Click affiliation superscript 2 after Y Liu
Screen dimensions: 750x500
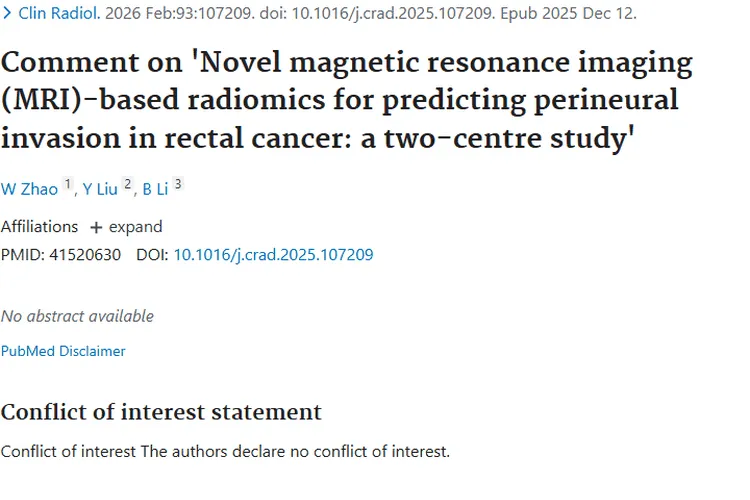pyautogui.click(x=127, y=186)
